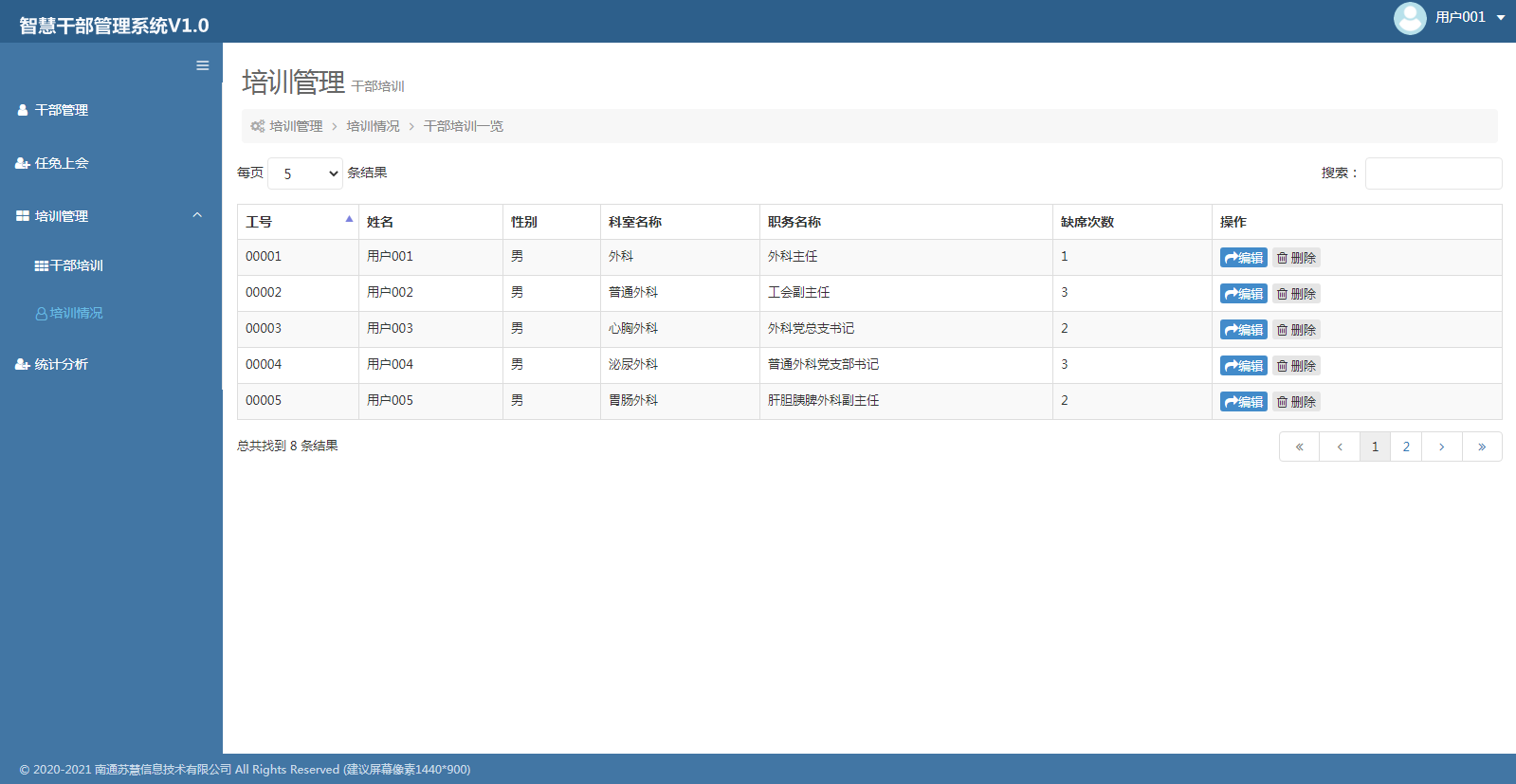Click last page double-arrow icon
Viewport: 1516px width, 784px height.
pos(1481,447)
